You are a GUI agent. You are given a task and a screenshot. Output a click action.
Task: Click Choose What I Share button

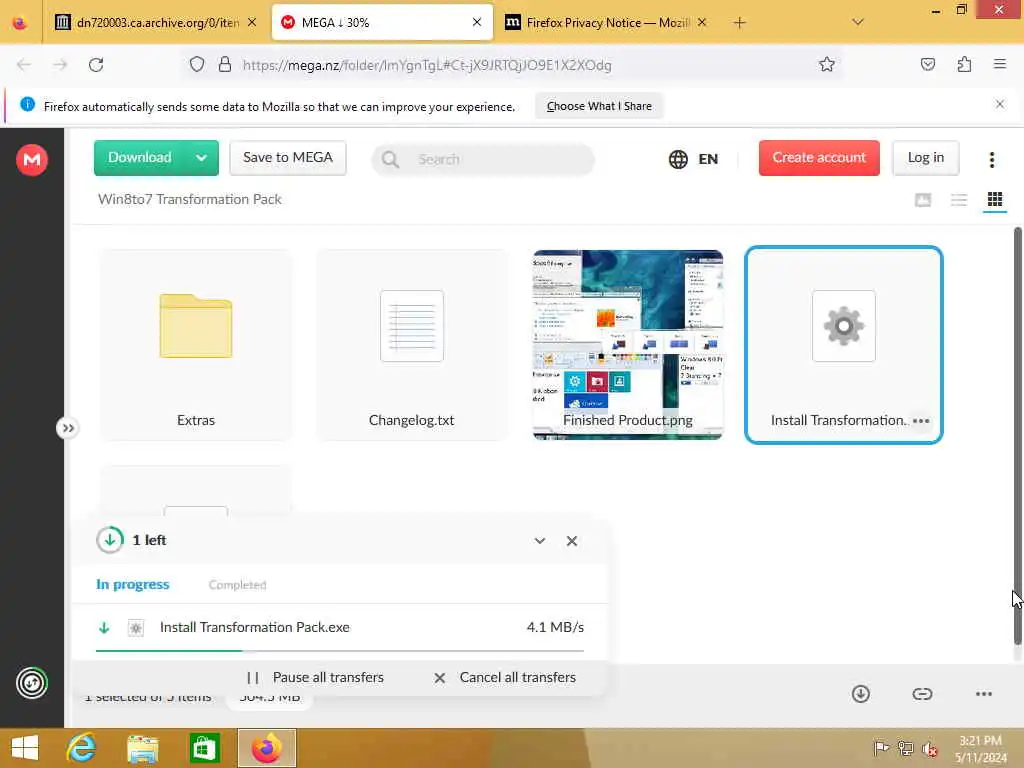click(x=599, y=106)
